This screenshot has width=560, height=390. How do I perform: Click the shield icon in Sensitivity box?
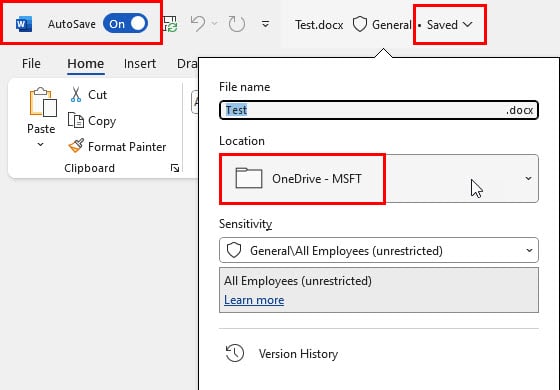click(x=234, y=250)
